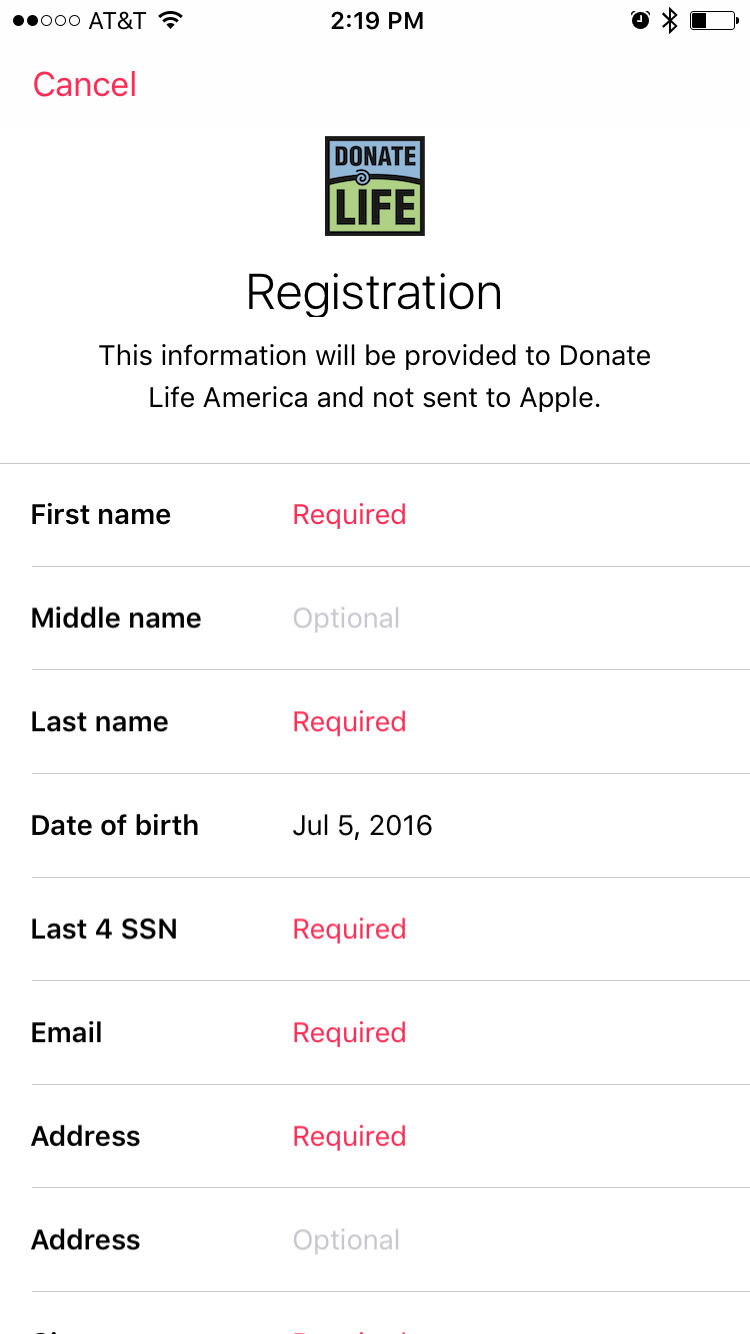Cancel the registration form
750x1334 pixels.
pyautogui.click(x=85, y=85)
